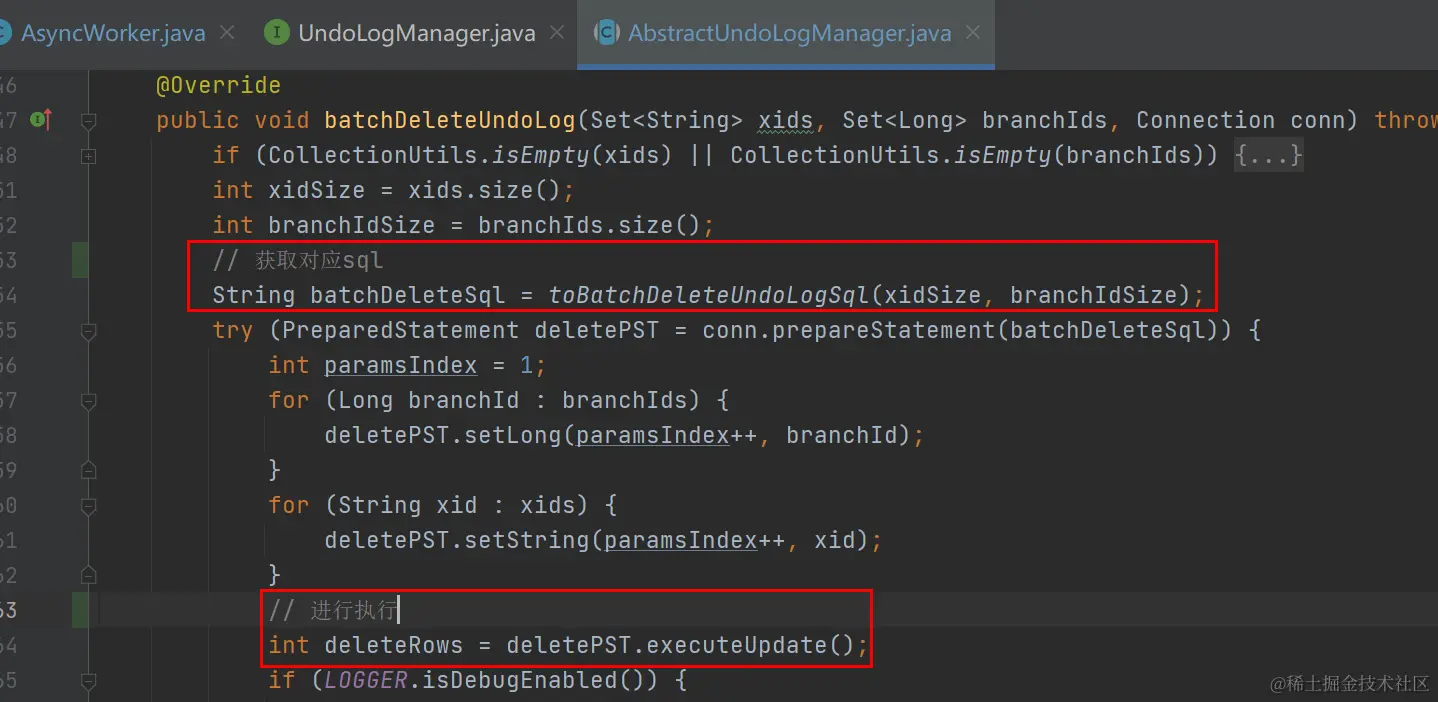Click the LOGGER constant
This screenshot has height=702, width=1438.
pos(366,680)
